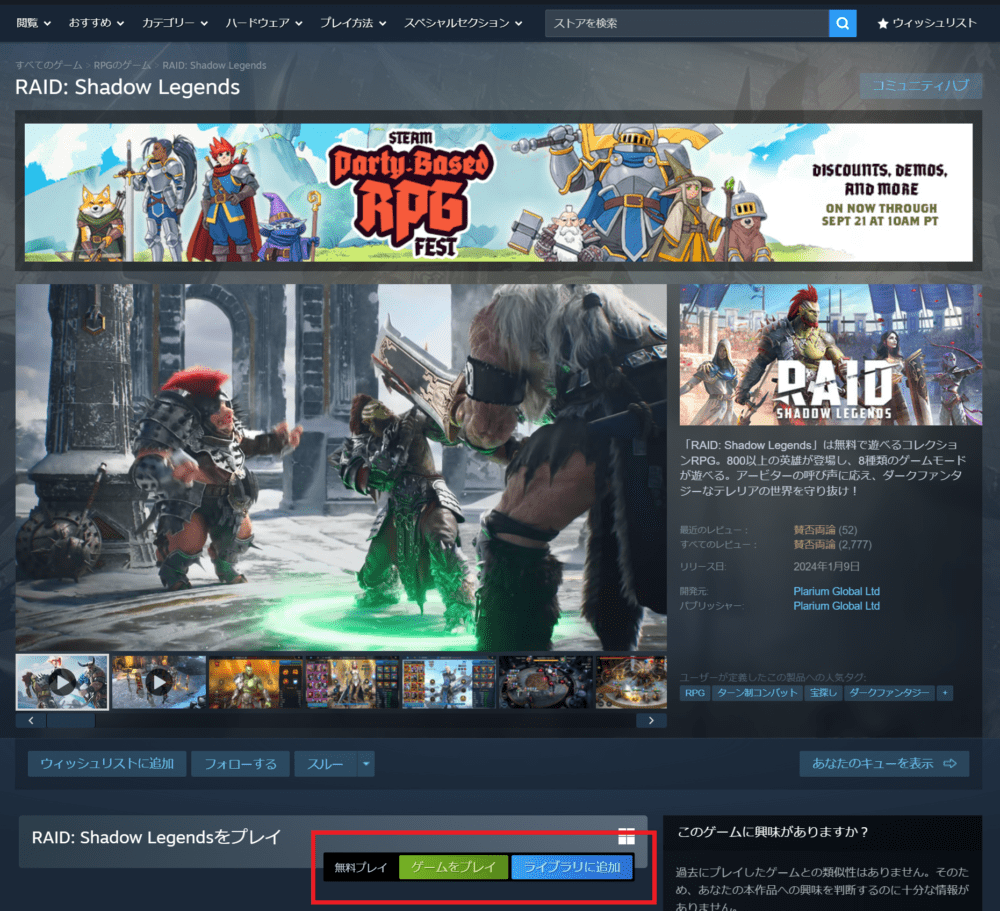
Task: Expand the ハードウェア menu
Action: (x=264, y=23)
